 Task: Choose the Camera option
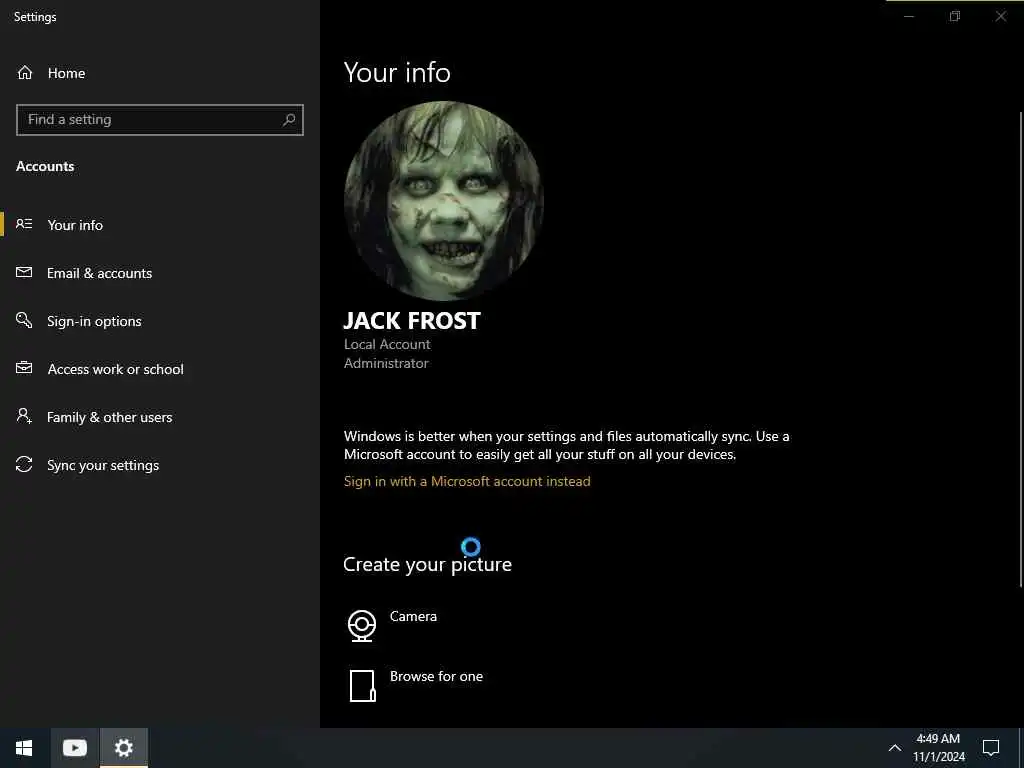pos(413,616)
